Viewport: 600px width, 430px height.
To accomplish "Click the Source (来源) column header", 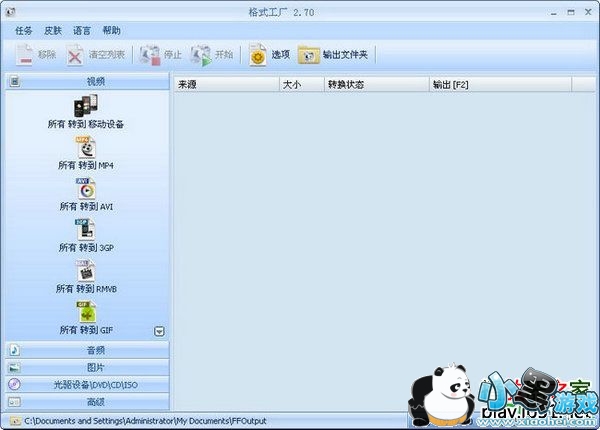I will pos(227,85).
